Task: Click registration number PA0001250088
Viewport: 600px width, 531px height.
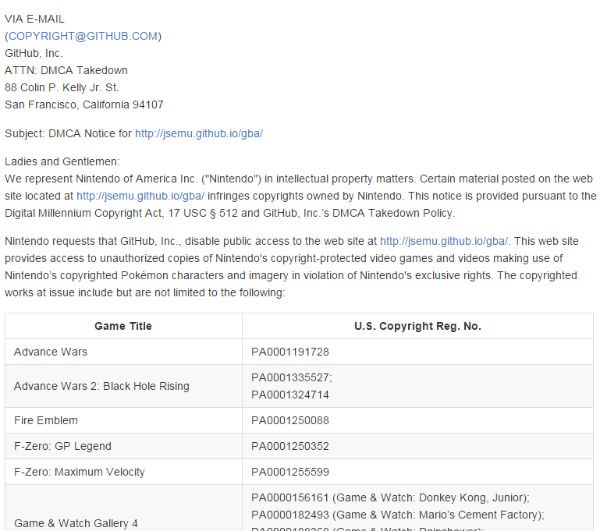Action: tap(290, 420)
